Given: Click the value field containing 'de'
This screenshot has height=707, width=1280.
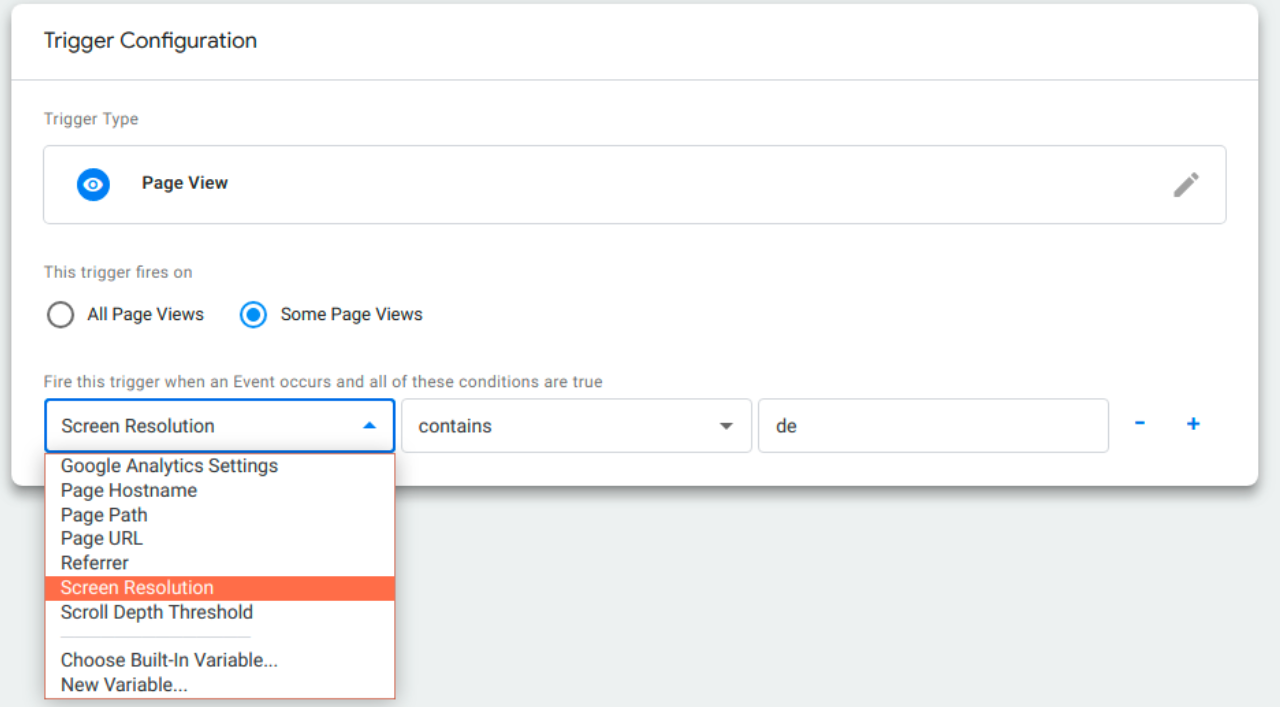Looking at the screenshot, I should 933,426.
